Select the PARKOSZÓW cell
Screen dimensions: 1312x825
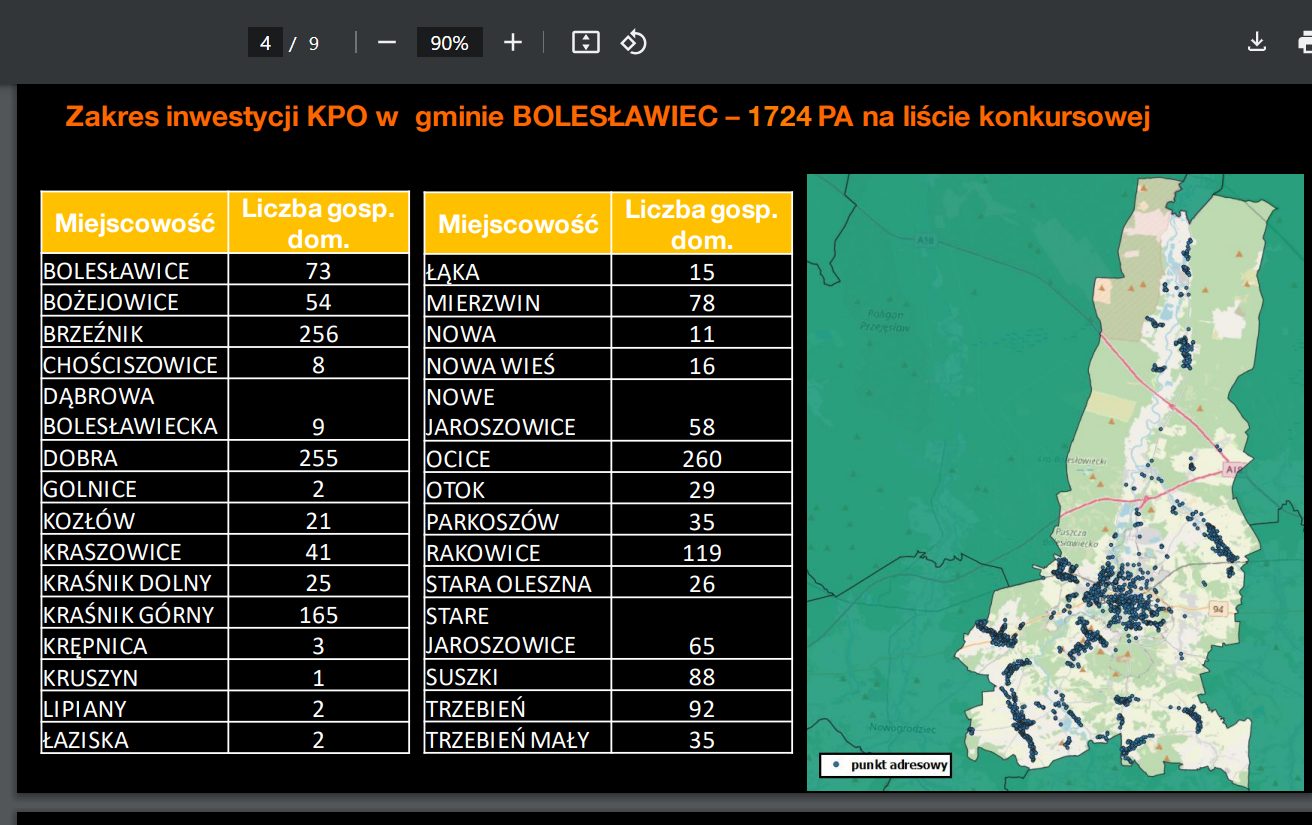(517, 521)
